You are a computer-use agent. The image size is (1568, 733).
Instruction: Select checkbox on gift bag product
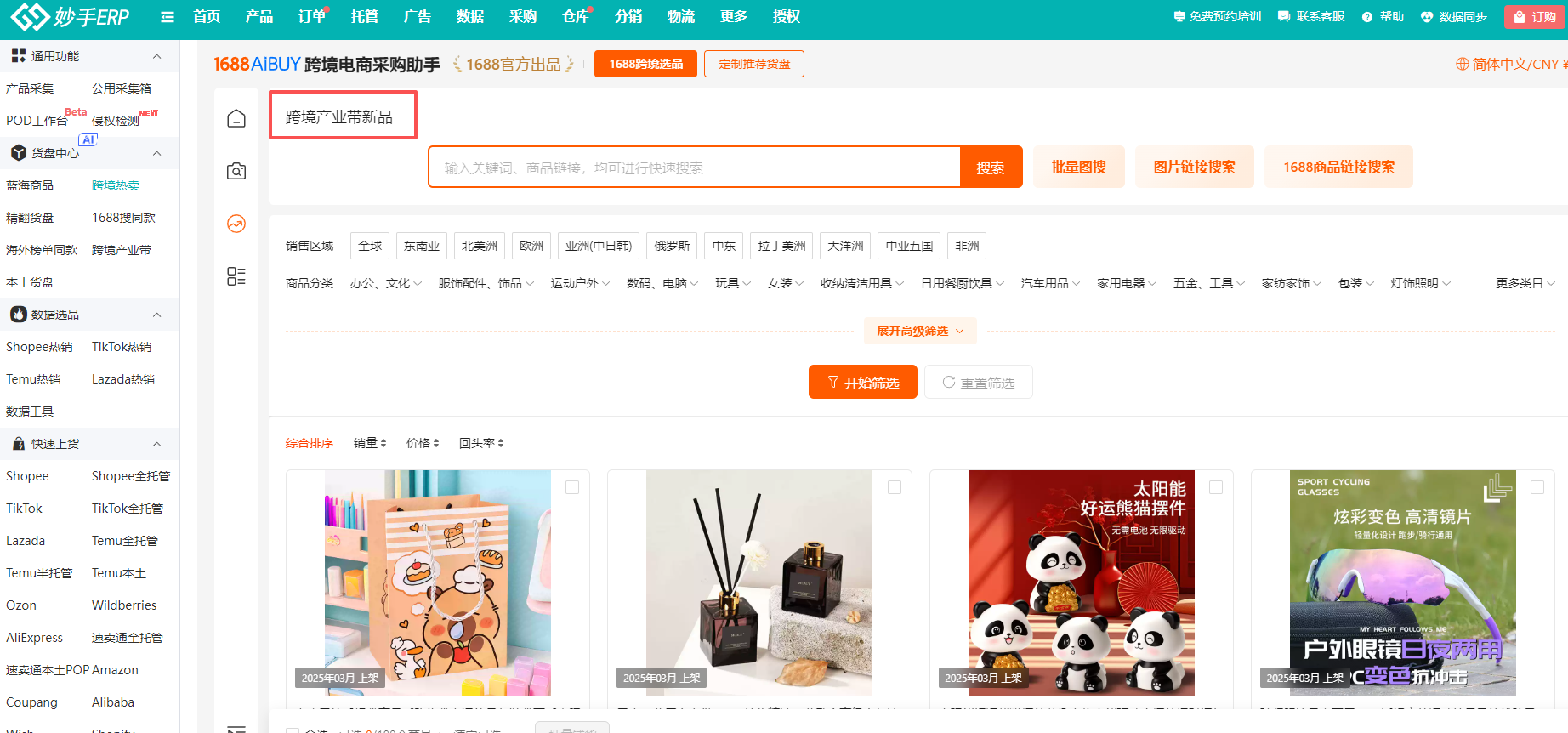pyautogui.click(x=572, y=487)
